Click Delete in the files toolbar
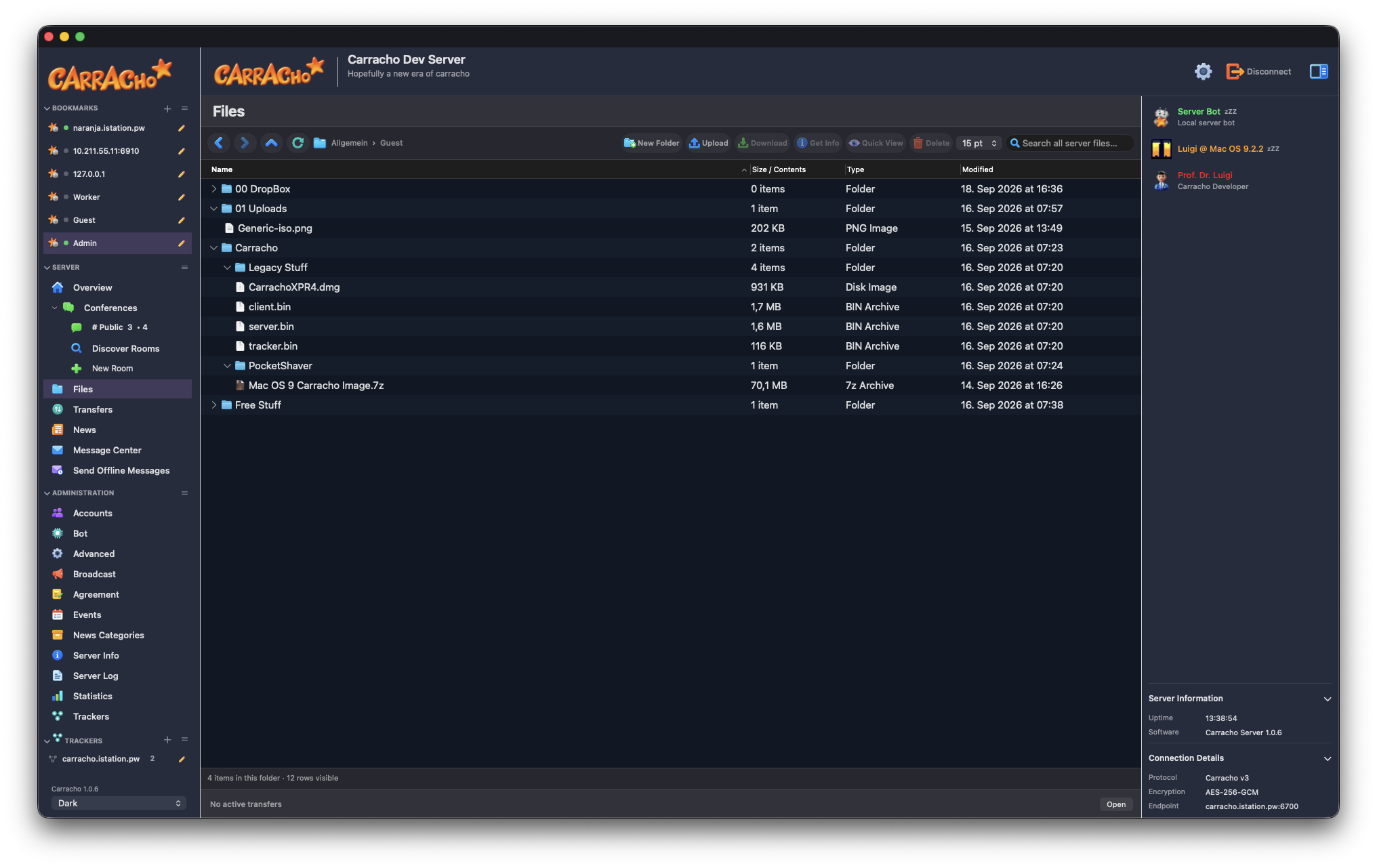Image resolution: width=1377 pixels, height=868 pixels. 931,143
